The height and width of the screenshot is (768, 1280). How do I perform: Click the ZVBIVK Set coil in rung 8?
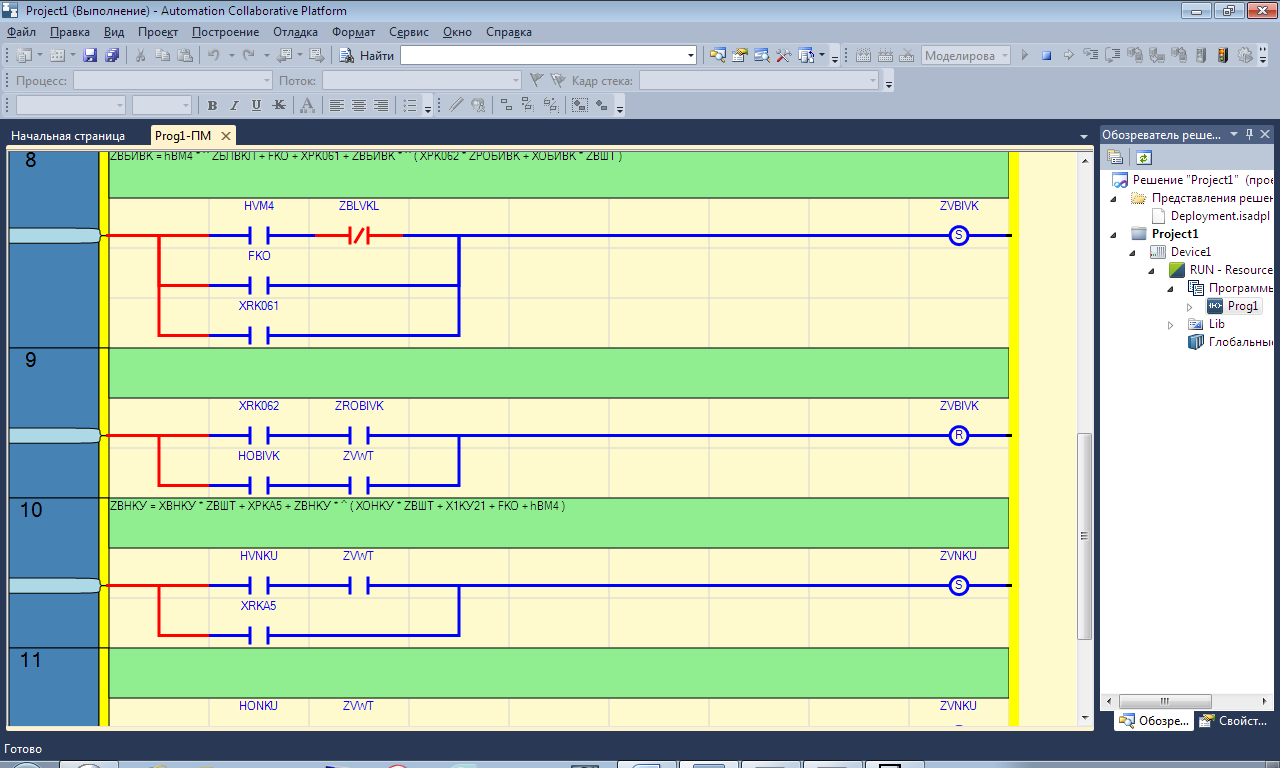click(958, 236)
